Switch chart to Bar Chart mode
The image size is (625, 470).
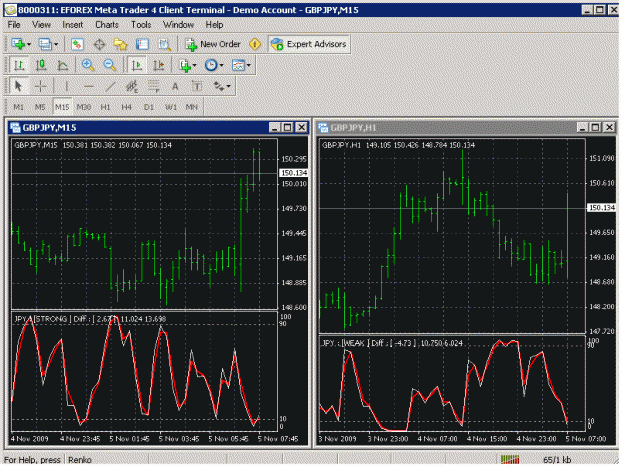tap(19, 65)
